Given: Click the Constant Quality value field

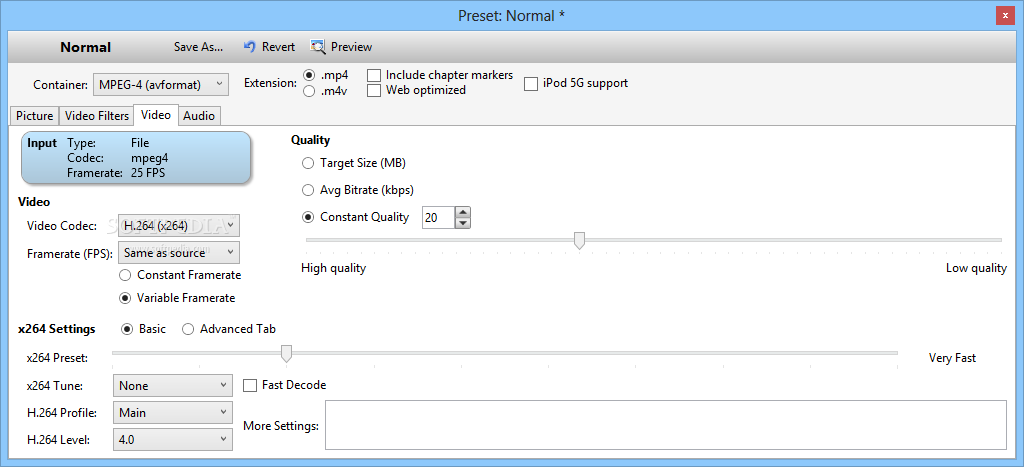Looking at the screenshot, I should (438, 218).
